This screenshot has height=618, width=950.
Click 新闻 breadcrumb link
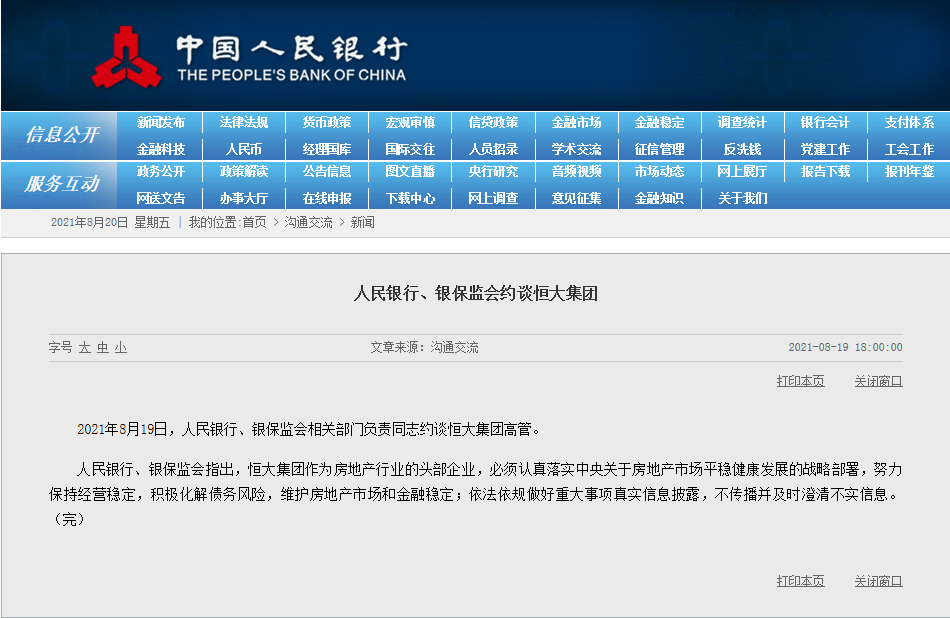[362, 222]
